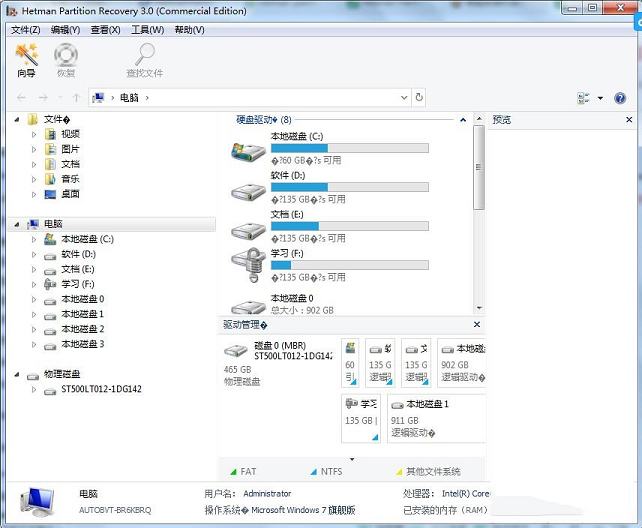Go back with left arrow navigation

pyautogui.click(x=21, y=98)
